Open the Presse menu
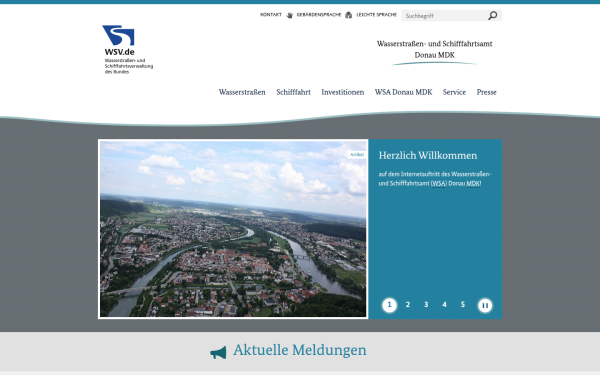The image size is (600, 375). [486, 92]
